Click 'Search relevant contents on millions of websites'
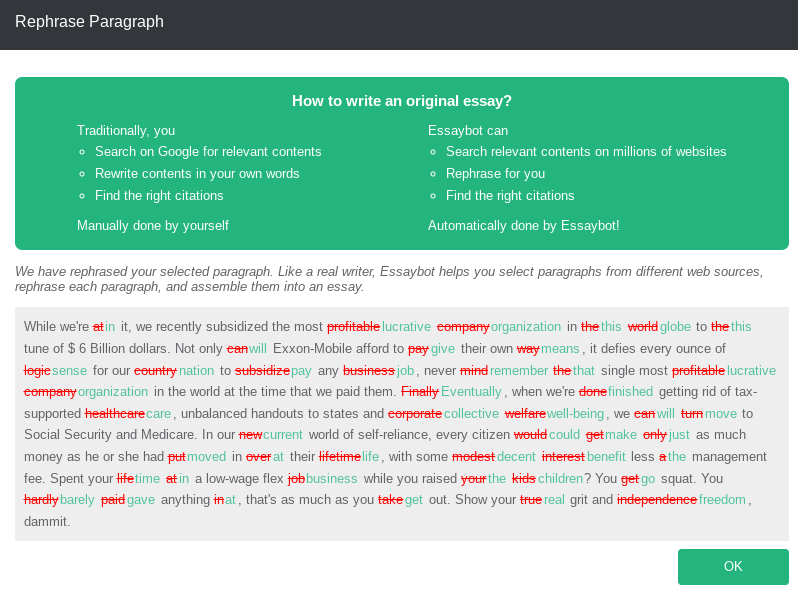Screen dimensions: 798x591 pyautogui.click(x=586, y=152)
